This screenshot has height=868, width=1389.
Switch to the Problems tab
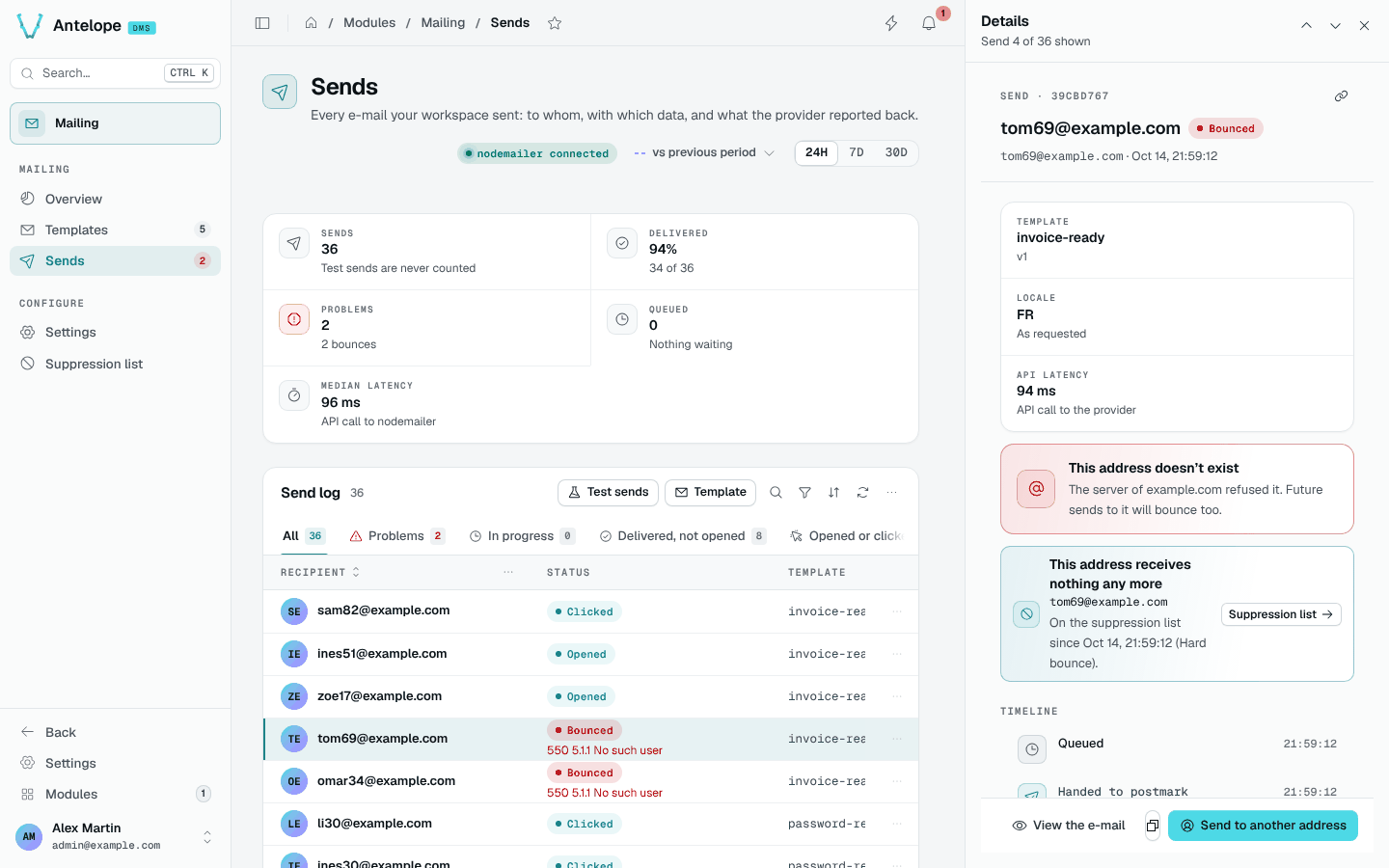pos(396,536)
